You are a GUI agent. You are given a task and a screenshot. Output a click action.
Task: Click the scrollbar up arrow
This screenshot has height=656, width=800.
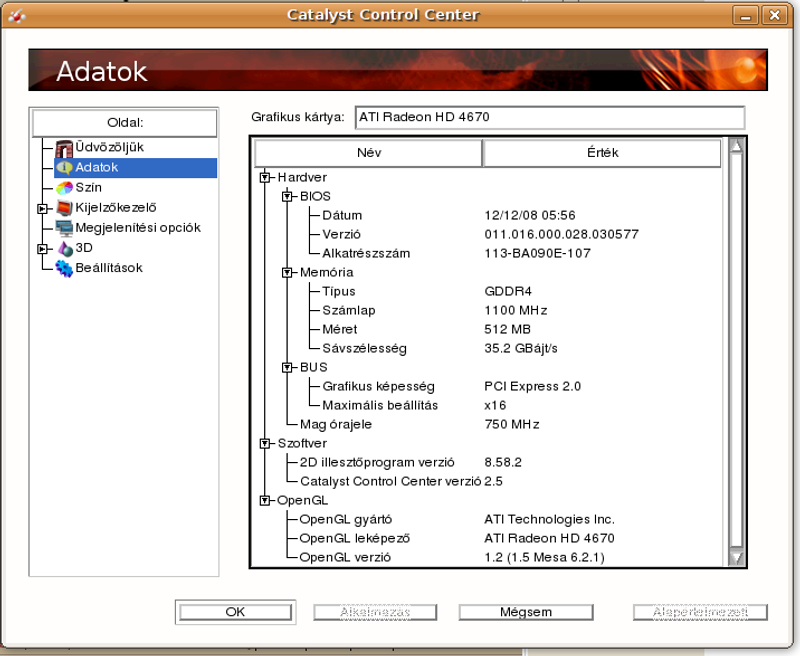[x=736, y=146]
